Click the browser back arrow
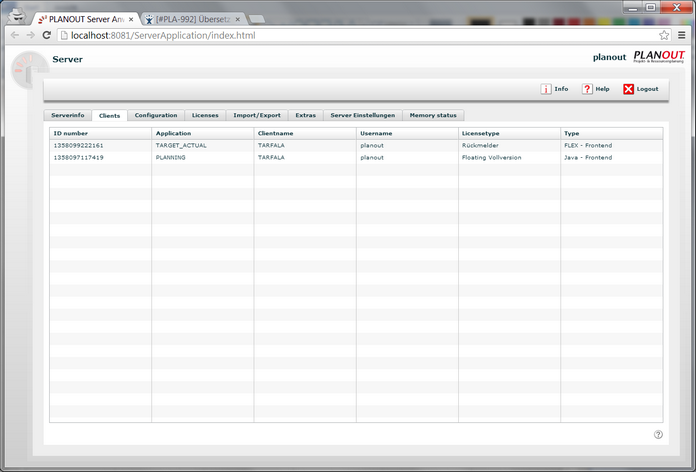Image resolution: width=696 pixels, height=472 pixels. 15,35
